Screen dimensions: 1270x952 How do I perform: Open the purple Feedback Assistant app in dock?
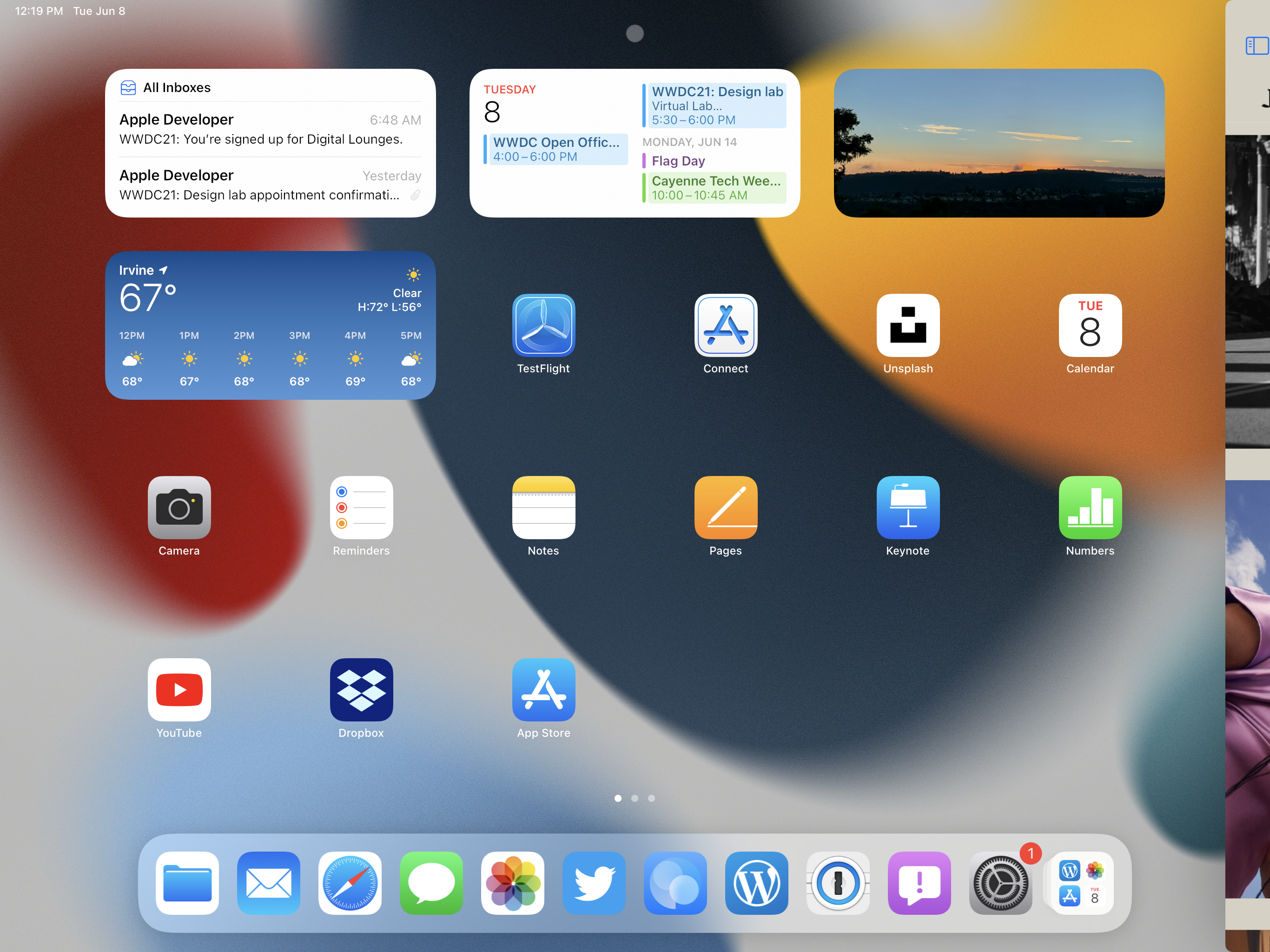point(919,883)
